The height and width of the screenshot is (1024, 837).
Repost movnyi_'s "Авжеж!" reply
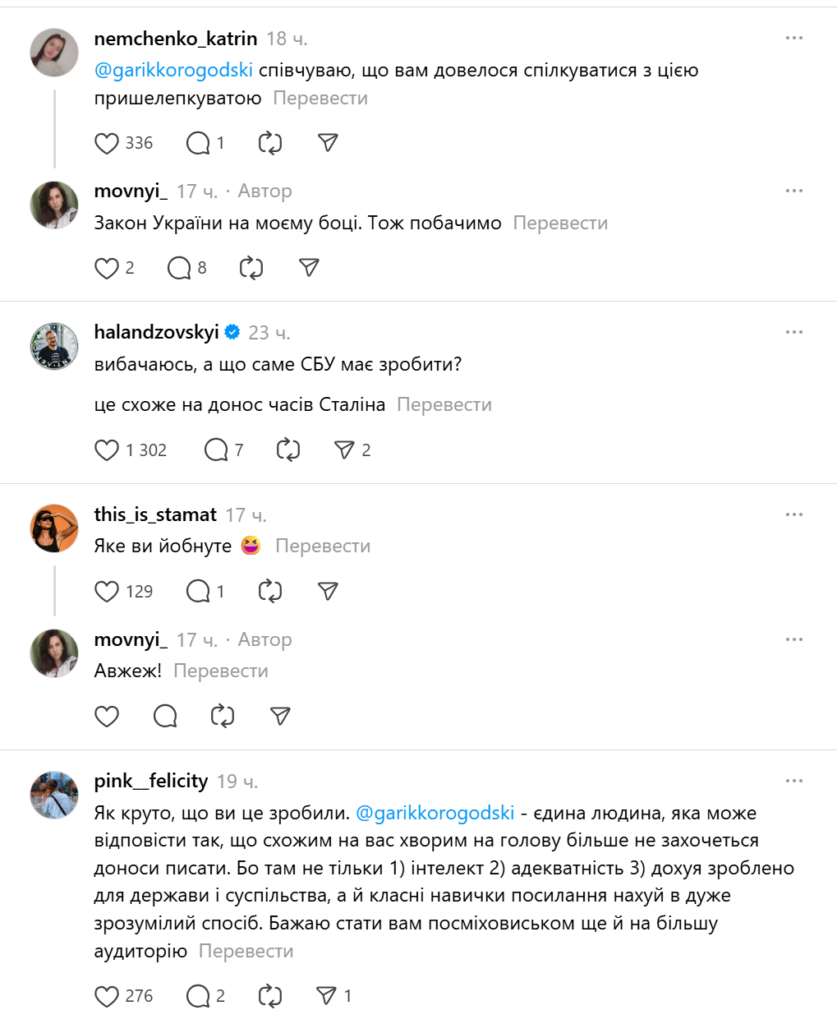223,716
